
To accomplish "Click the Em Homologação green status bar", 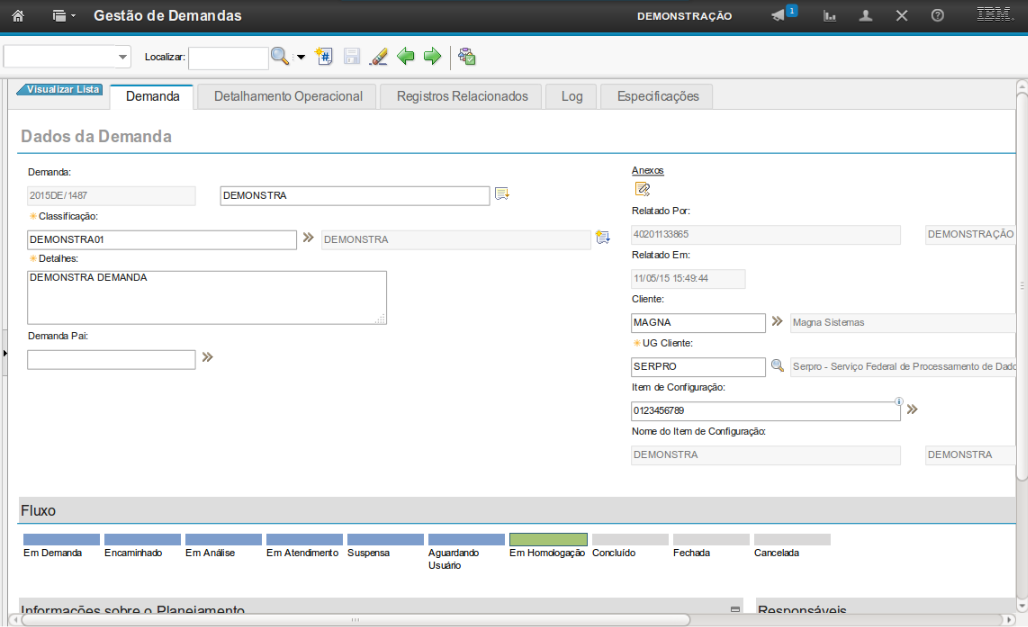I will (548, 539).
